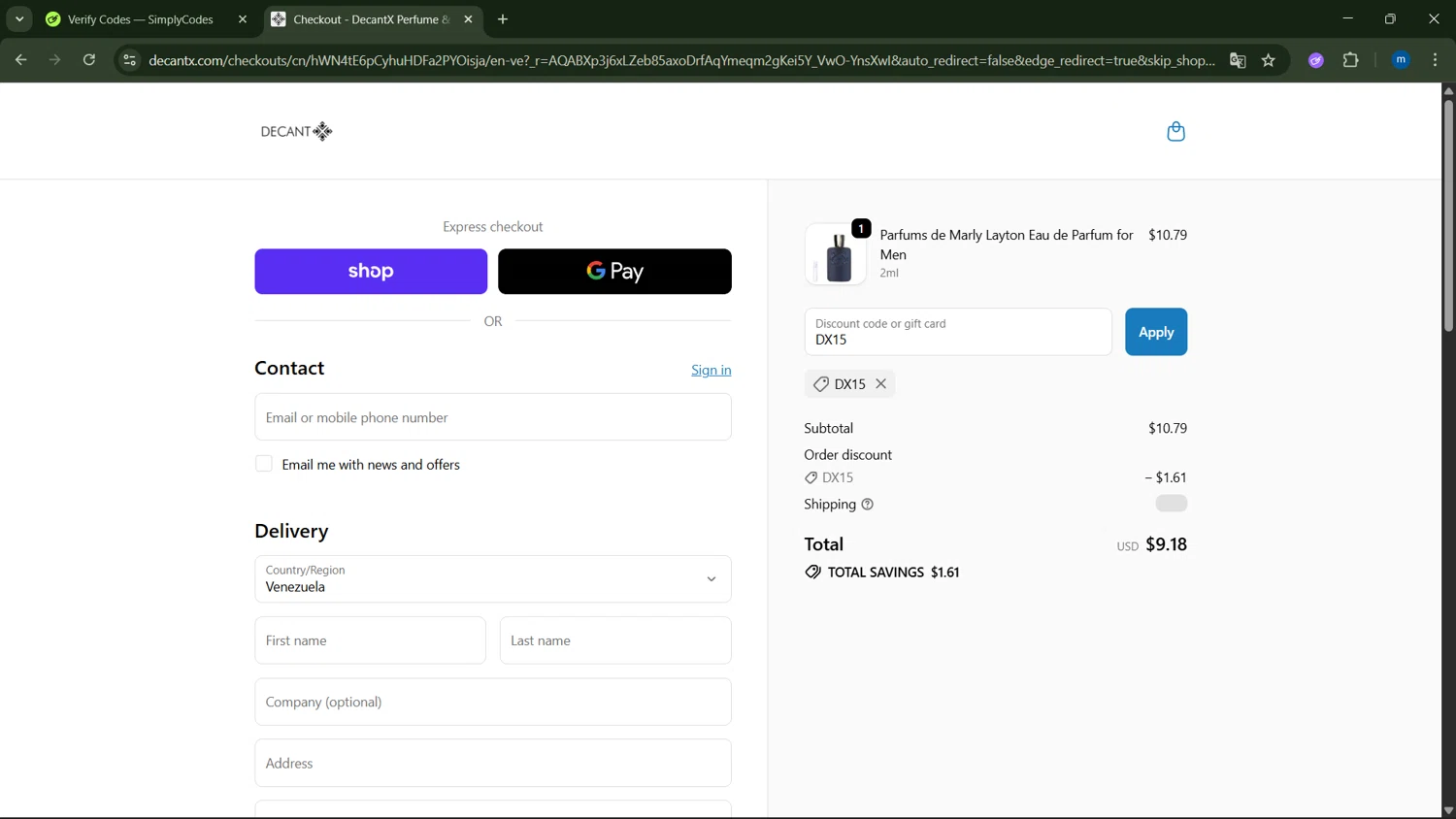Go forward in browser history
Screen dimensions: 1456x819
[54, 60]
